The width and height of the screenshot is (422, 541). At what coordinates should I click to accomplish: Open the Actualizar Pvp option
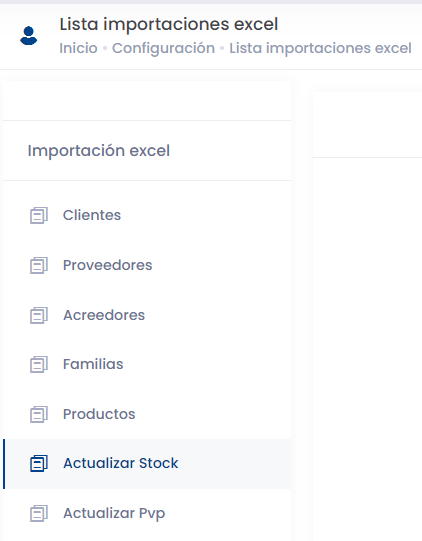pos(147,513)
